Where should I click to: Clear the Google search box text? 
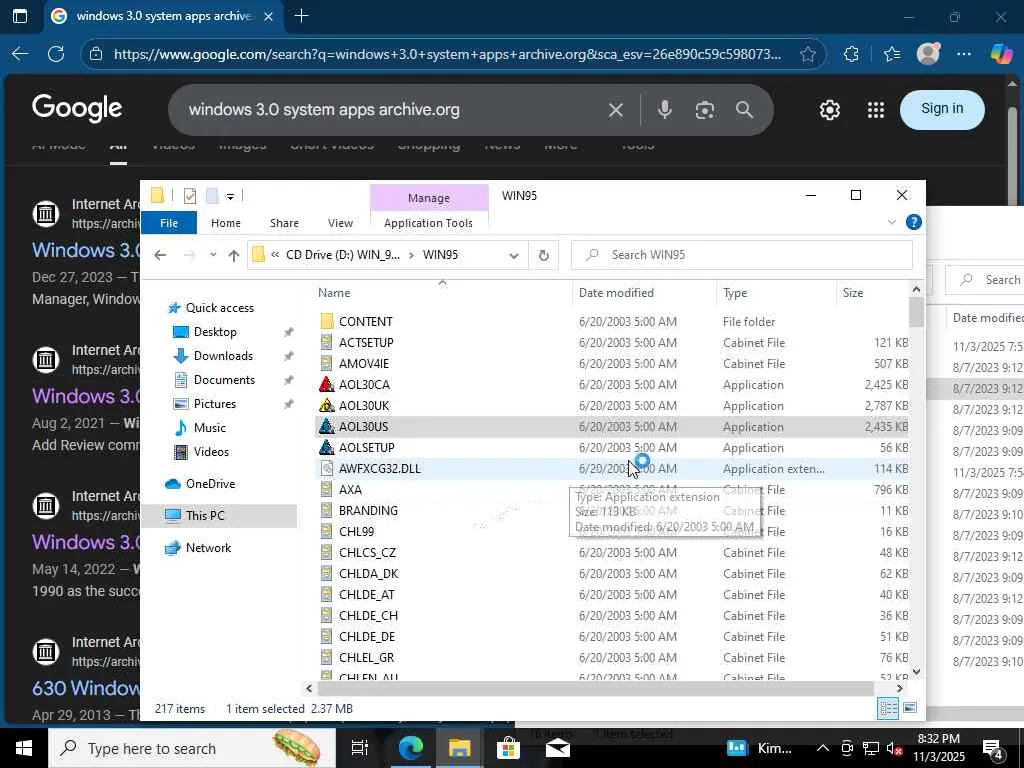coord(615,110)
